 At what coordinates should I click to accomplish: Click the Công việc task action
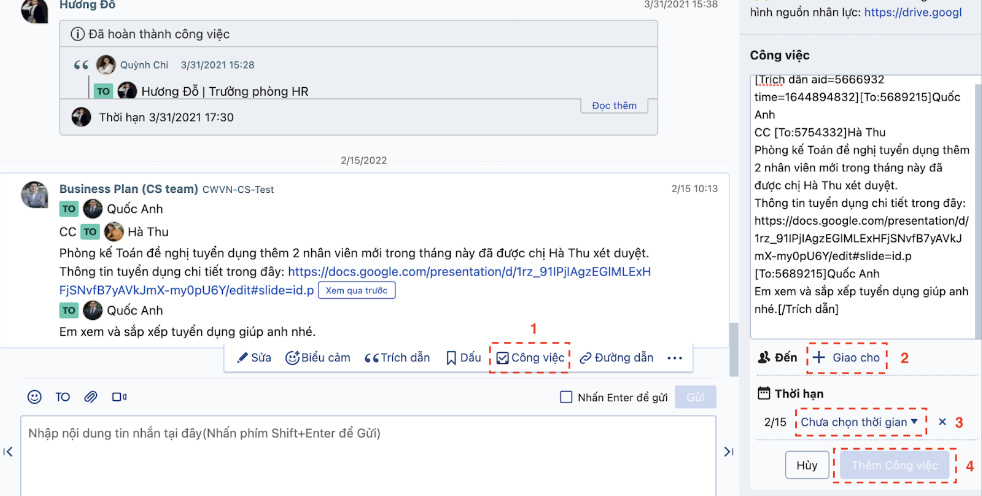point(530,358)
